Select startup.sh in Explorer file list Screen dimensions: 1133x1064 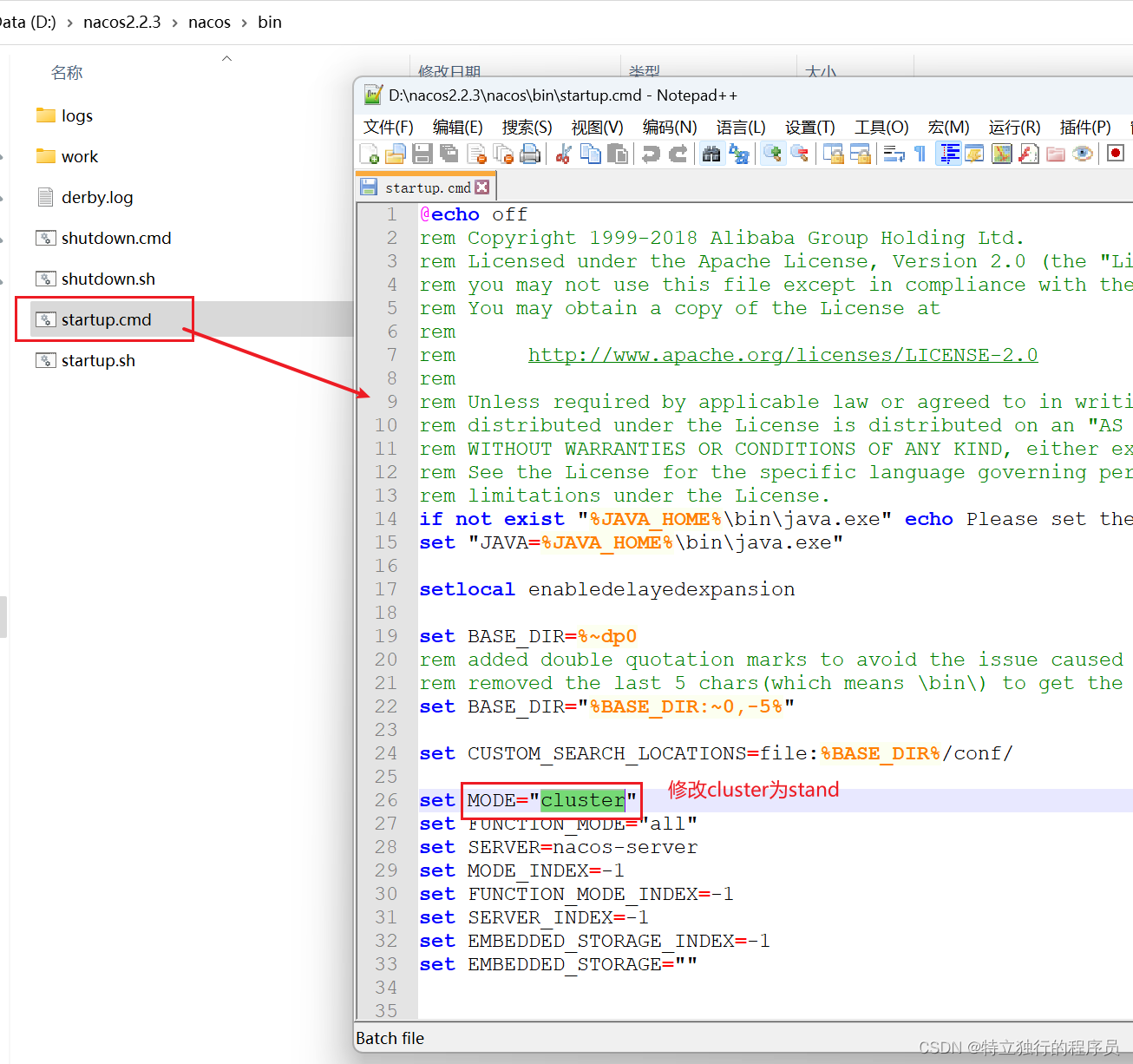85,360
